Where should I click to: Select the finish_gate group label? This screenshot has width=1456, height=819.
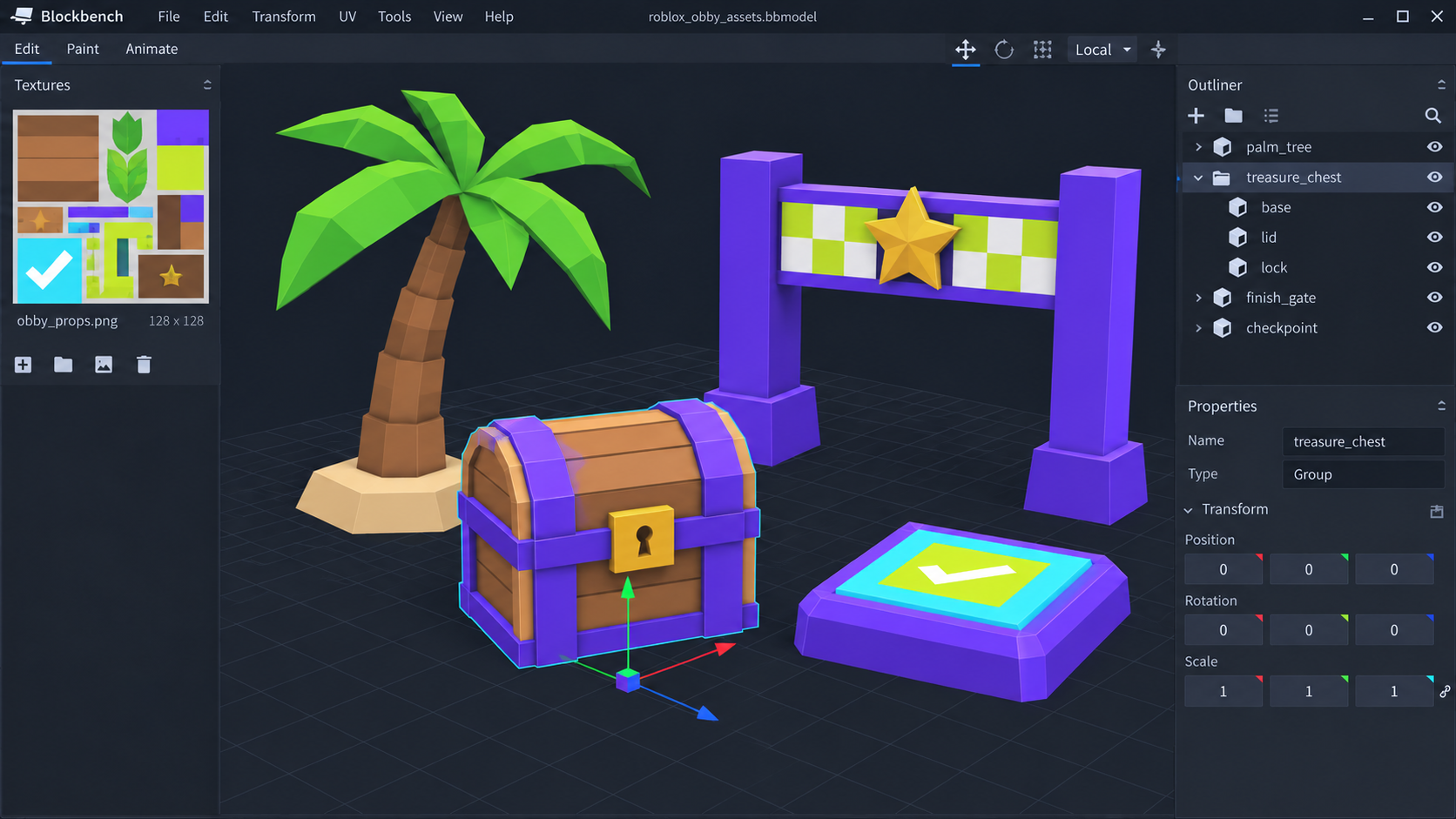pos(1280,298)
